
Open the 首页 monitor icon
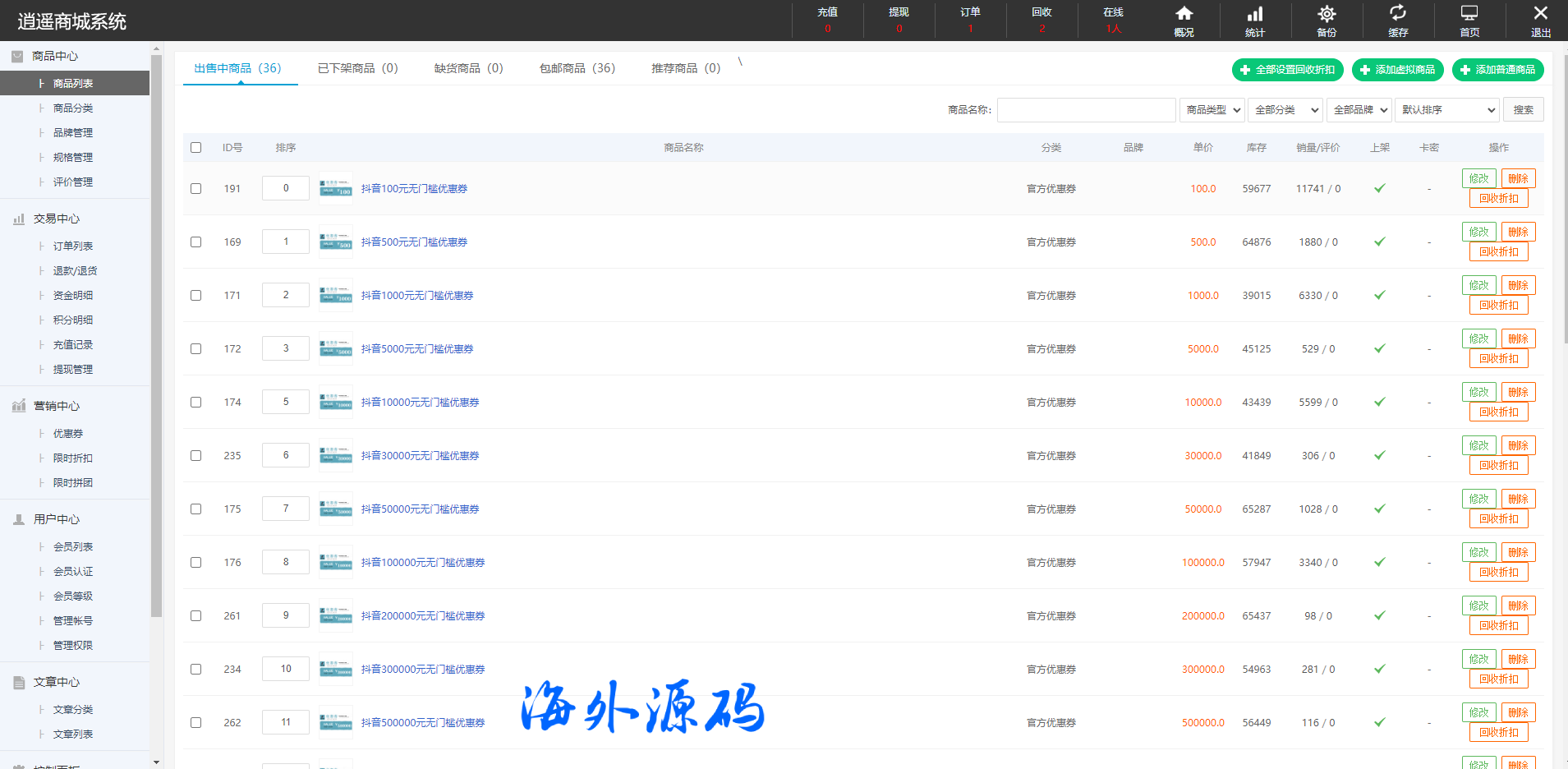click(x=1469, y=14)
